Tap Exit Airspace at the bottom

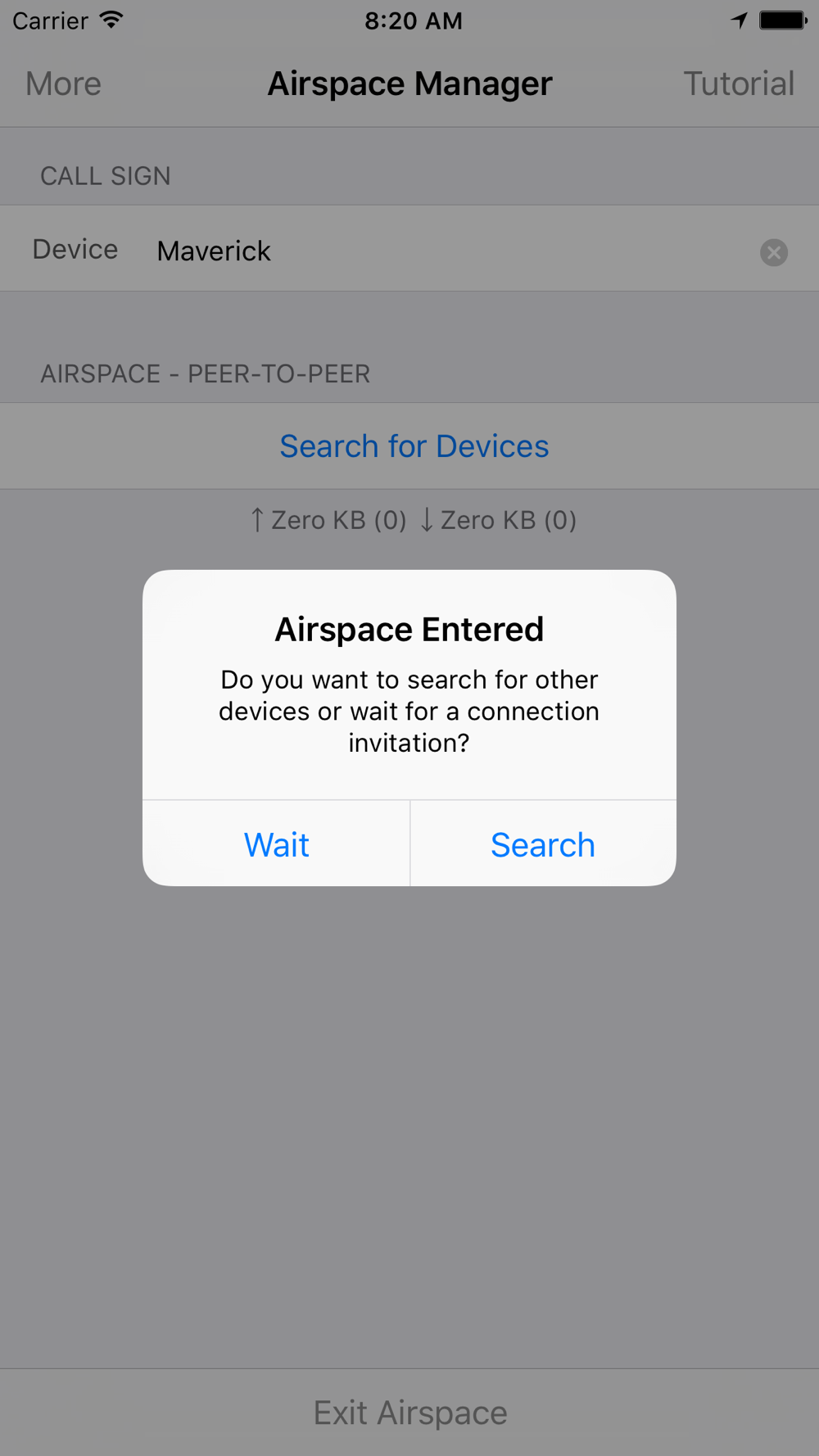click(x=410, y=1413)
